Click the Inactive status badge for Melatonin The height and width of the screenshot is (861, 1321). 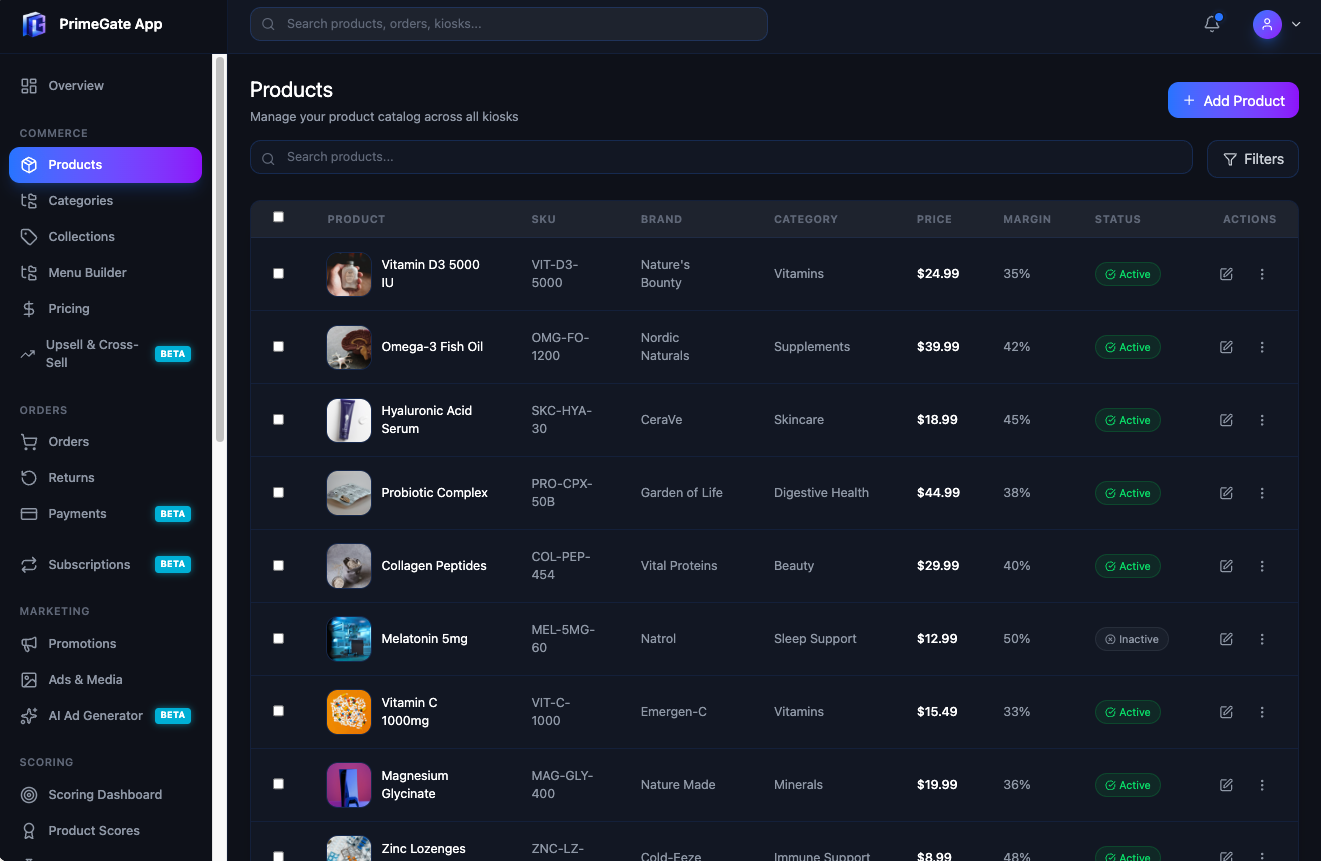click(1132, 639)
